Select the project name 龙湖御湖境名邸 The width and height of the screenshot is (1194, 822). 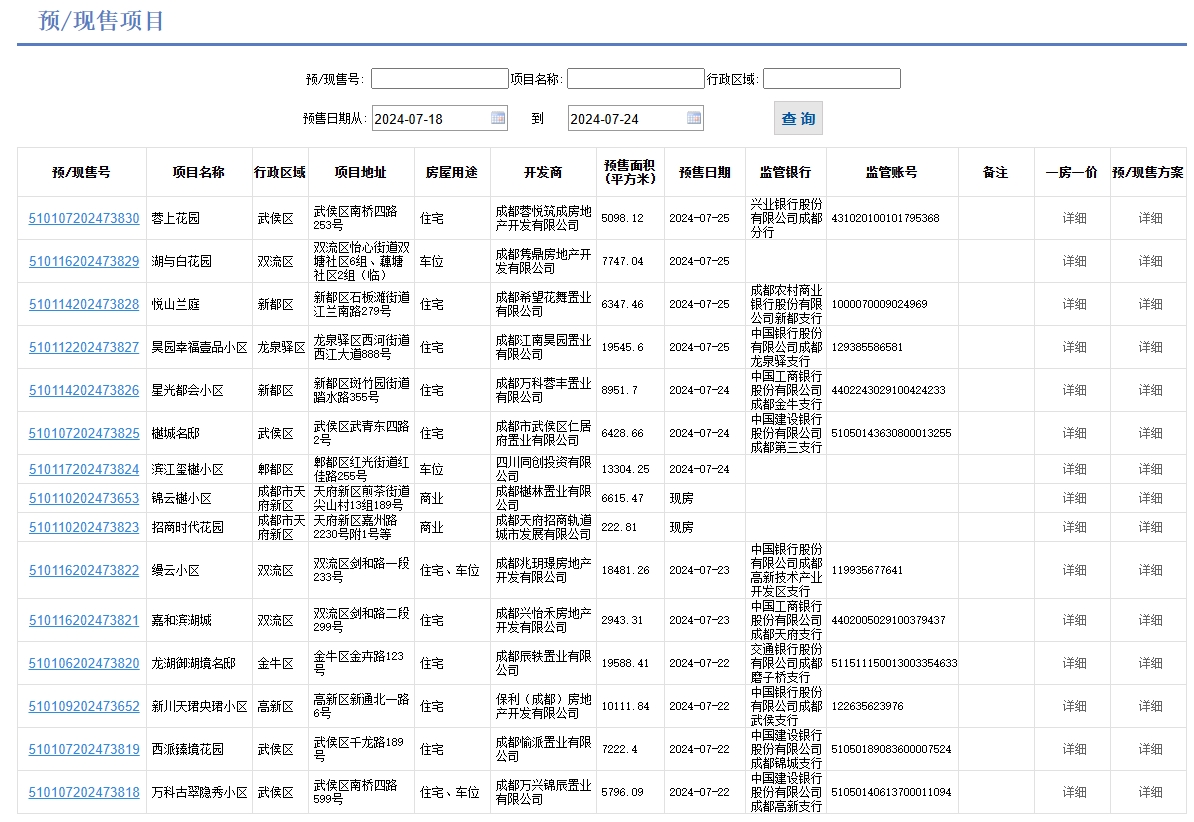[193, 664]
